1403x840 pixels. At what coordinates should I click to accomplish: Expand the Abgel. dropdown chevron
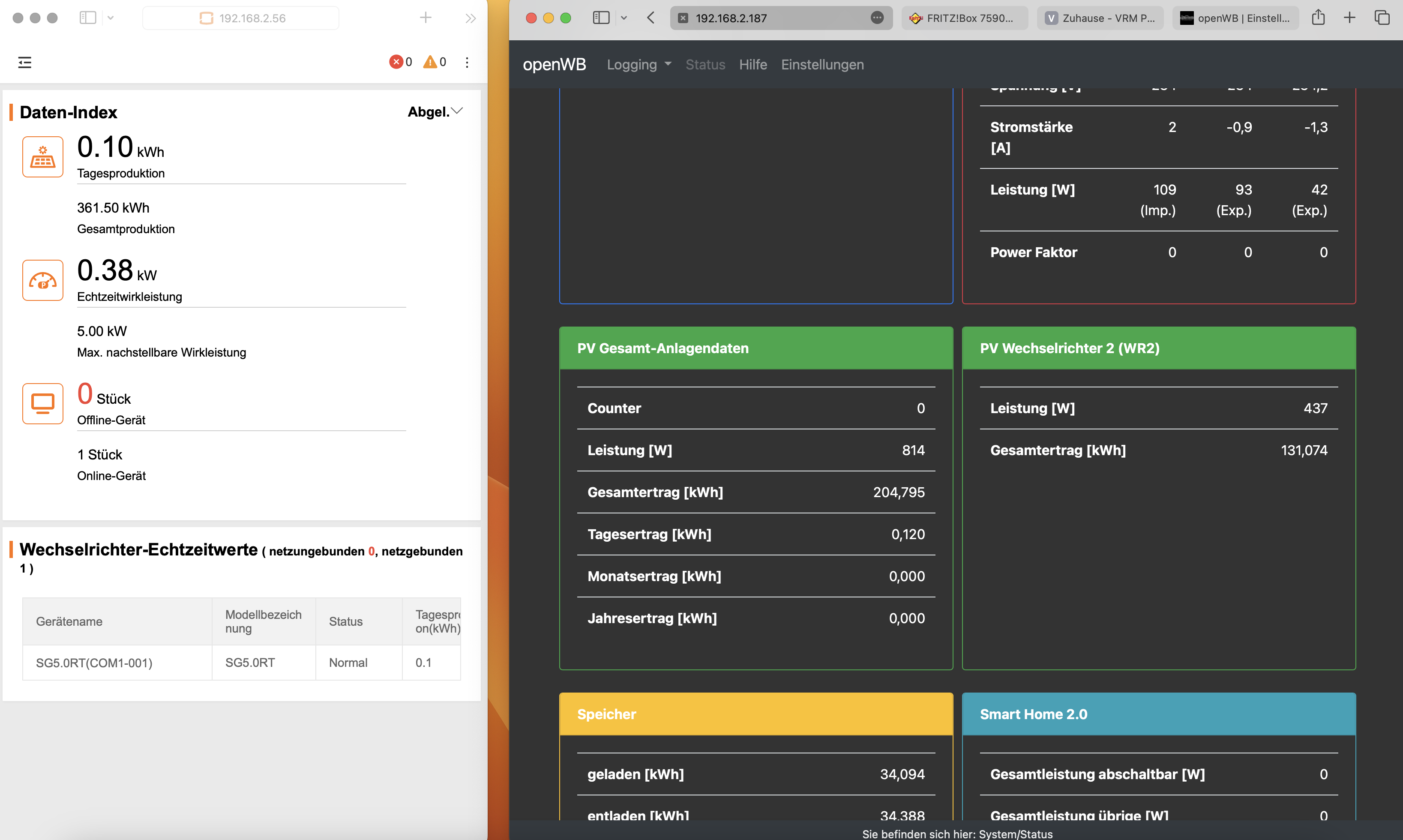click(457, 111)
